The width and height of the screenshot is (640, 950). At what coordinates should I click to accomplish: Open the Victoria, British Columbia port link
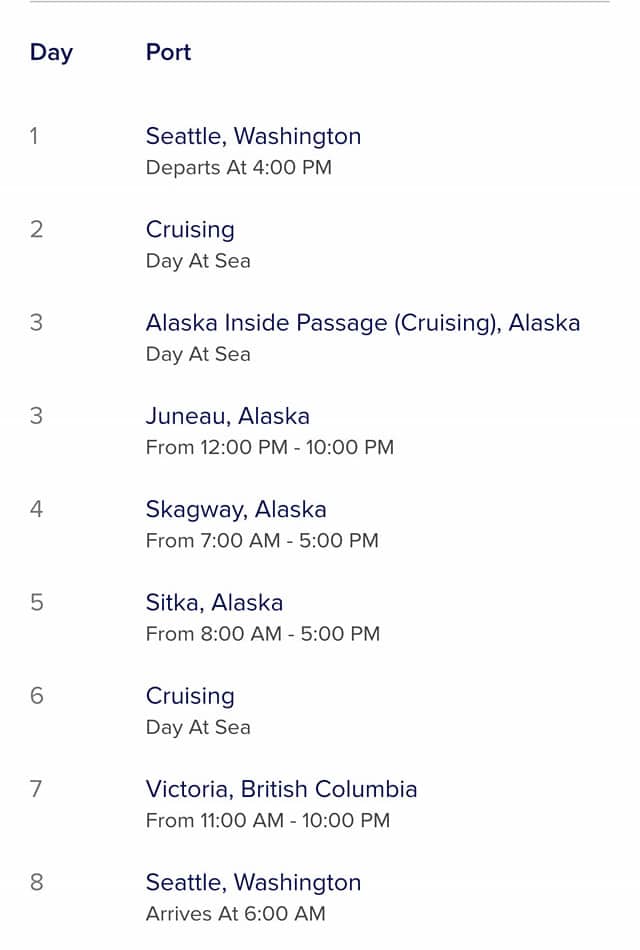pyautogui.click(x=282, y=789)
